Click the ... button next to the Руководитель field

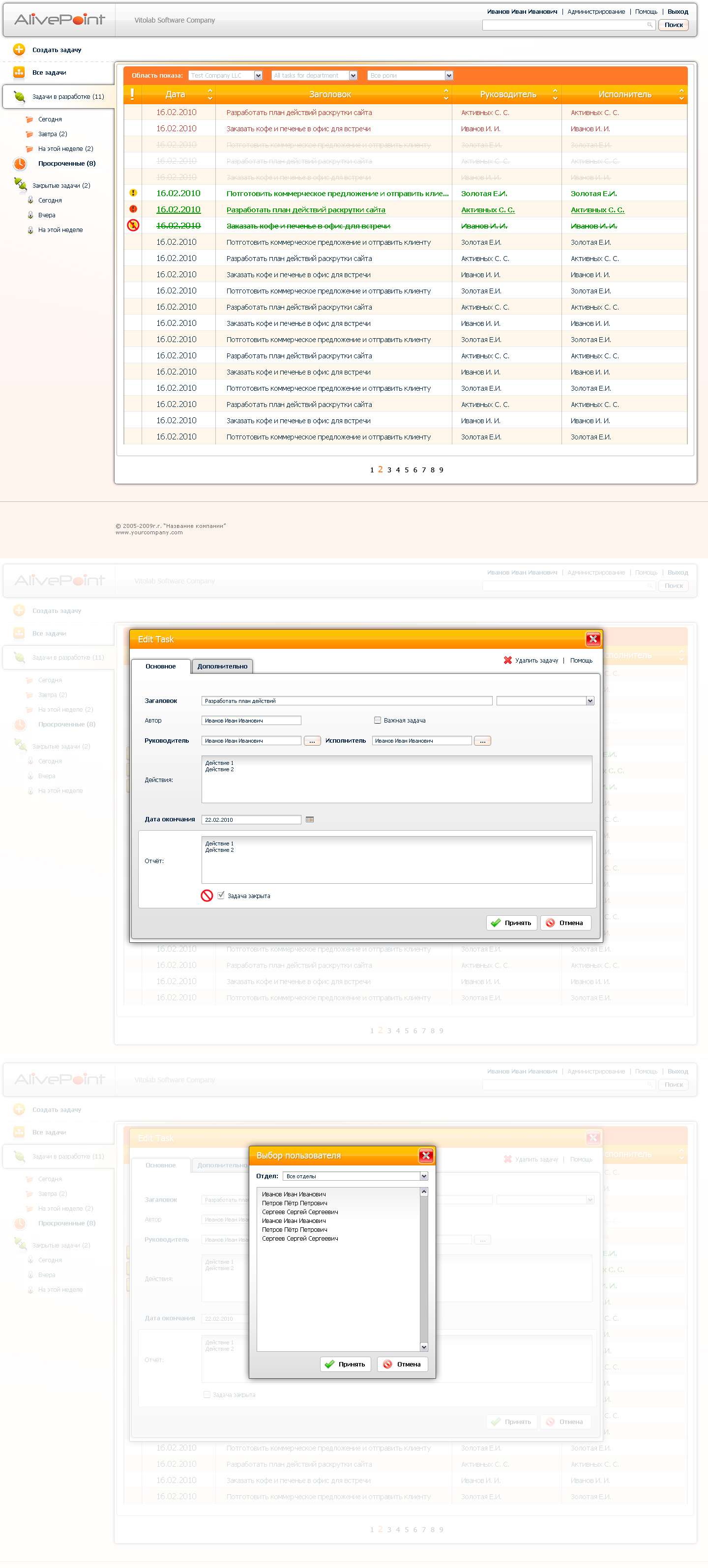coord(312,741)
